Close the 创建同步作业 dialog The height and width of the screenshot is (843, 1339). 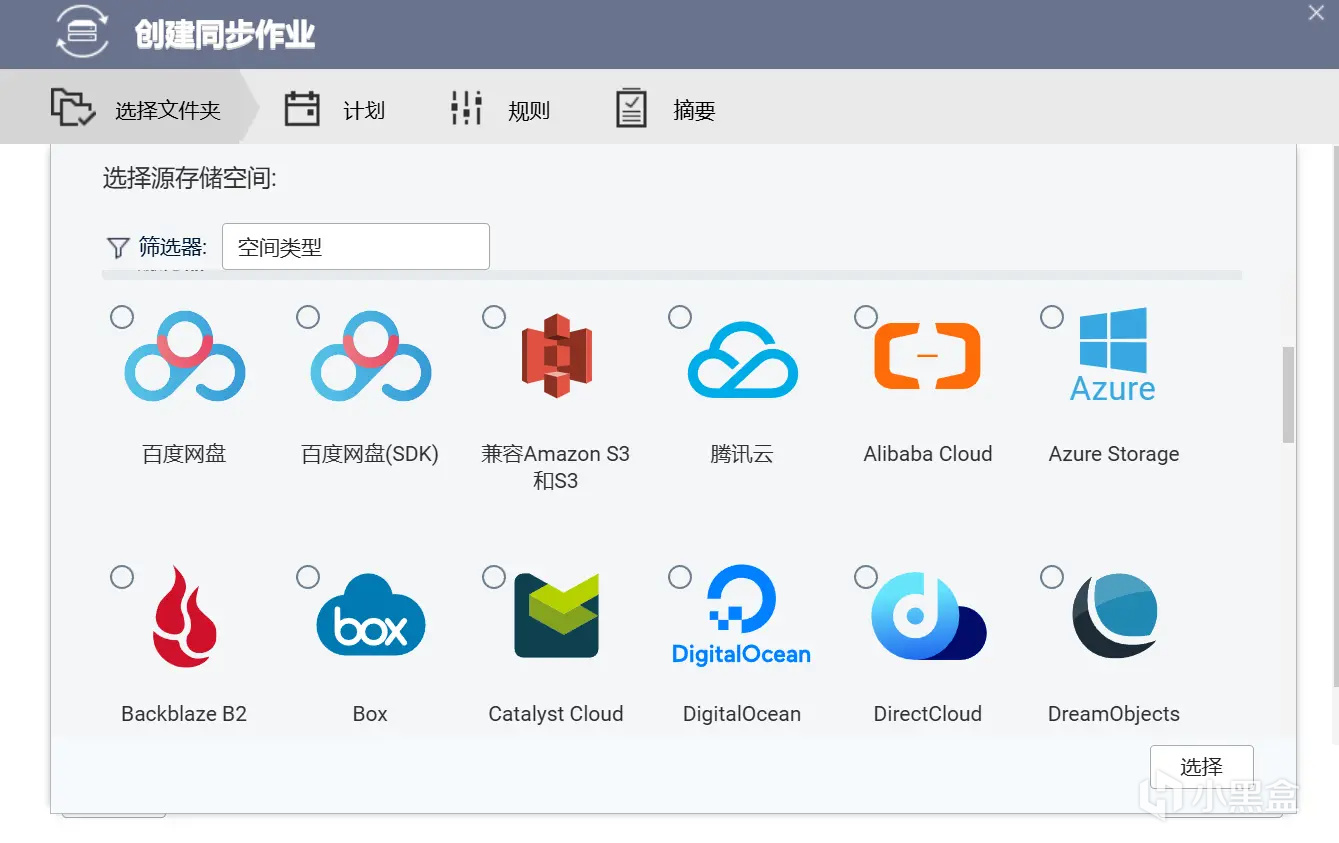click(1317, 13)
